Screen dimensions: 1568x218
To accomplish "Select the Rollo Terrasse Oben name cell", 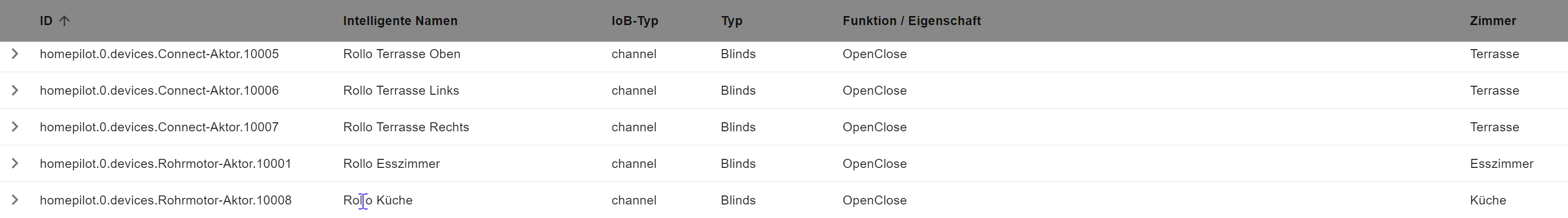I will pos(401,54).
